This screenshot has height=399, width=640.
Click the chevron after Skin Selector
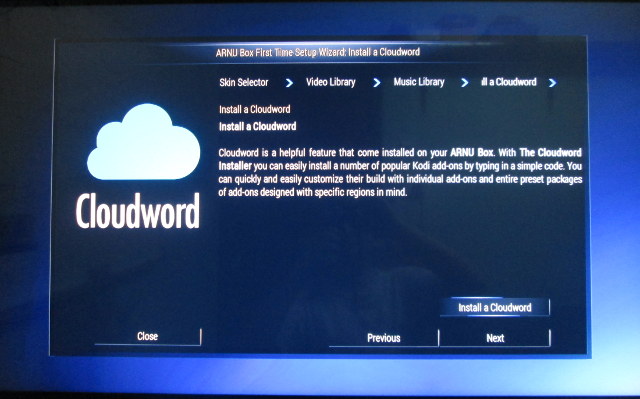[289, 83]
